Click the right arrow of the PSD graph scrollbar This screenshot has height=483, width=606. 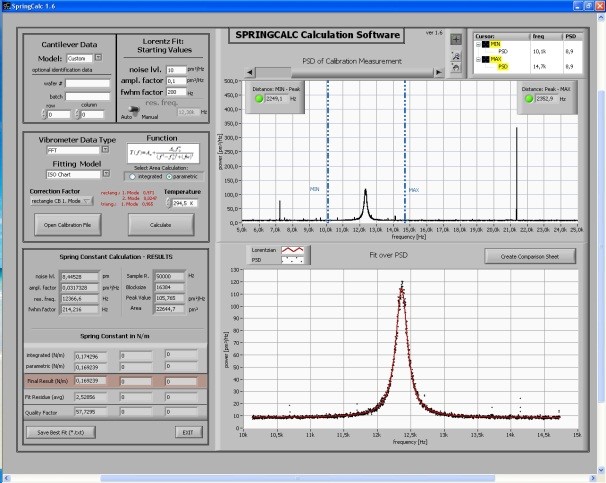click(x=439, y=72)
